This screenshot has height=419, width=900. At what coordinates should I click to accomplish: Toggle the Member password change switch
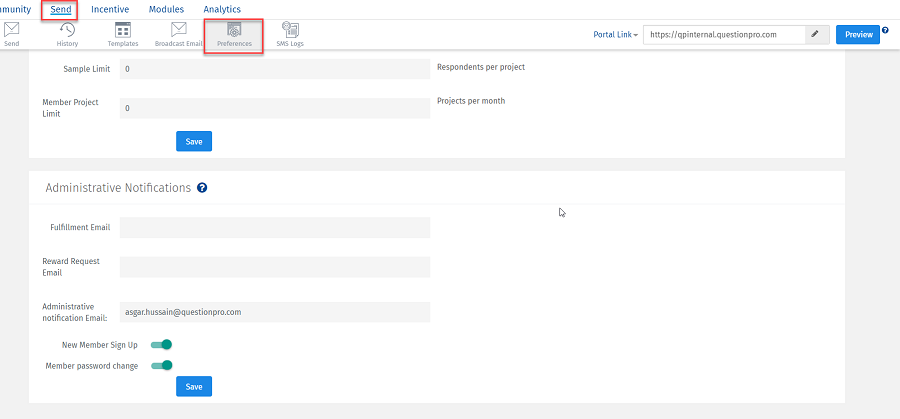(162, 366)
